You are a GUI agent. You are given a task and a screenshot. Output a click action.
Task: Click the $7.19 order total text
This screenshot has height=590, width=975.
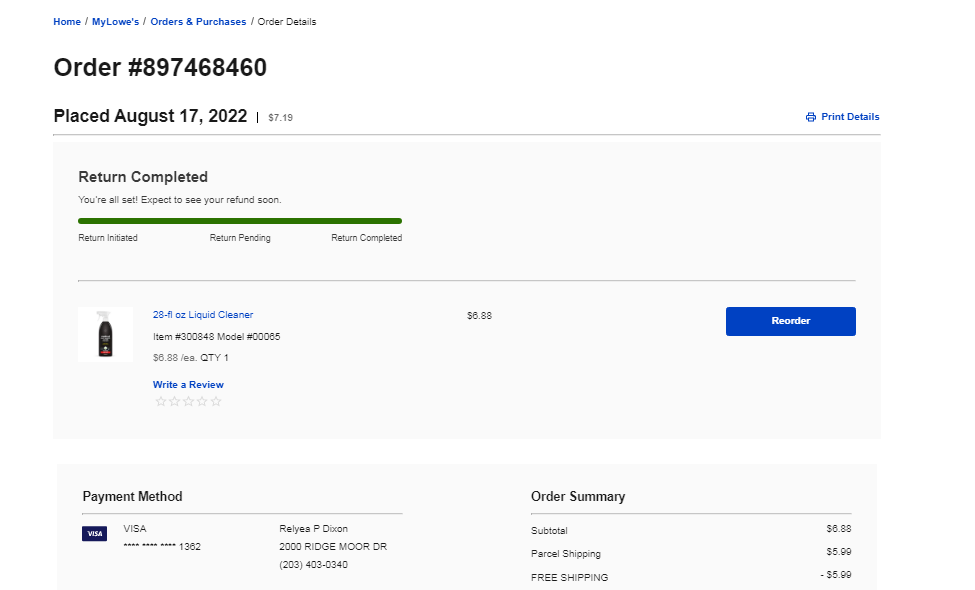tap(280, 118)
